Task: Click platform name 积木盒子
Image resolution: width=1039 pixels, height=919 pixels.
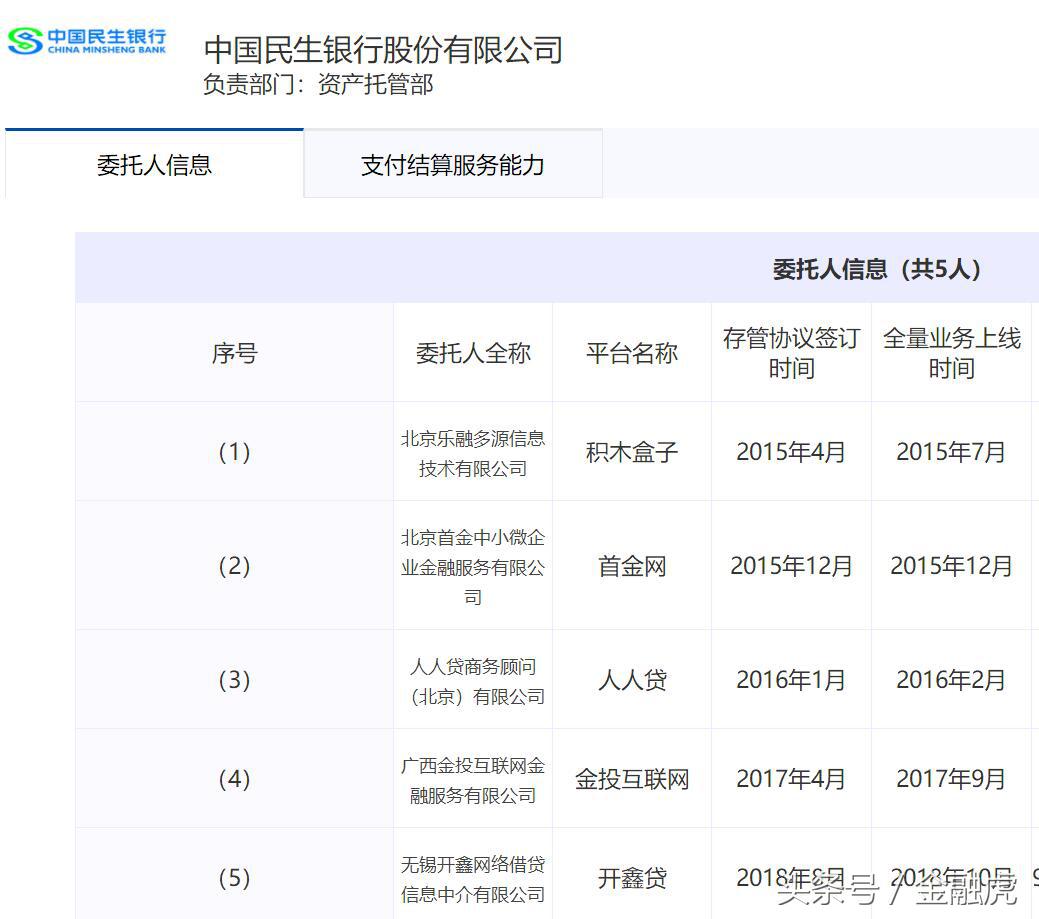Action: [632, 452]
